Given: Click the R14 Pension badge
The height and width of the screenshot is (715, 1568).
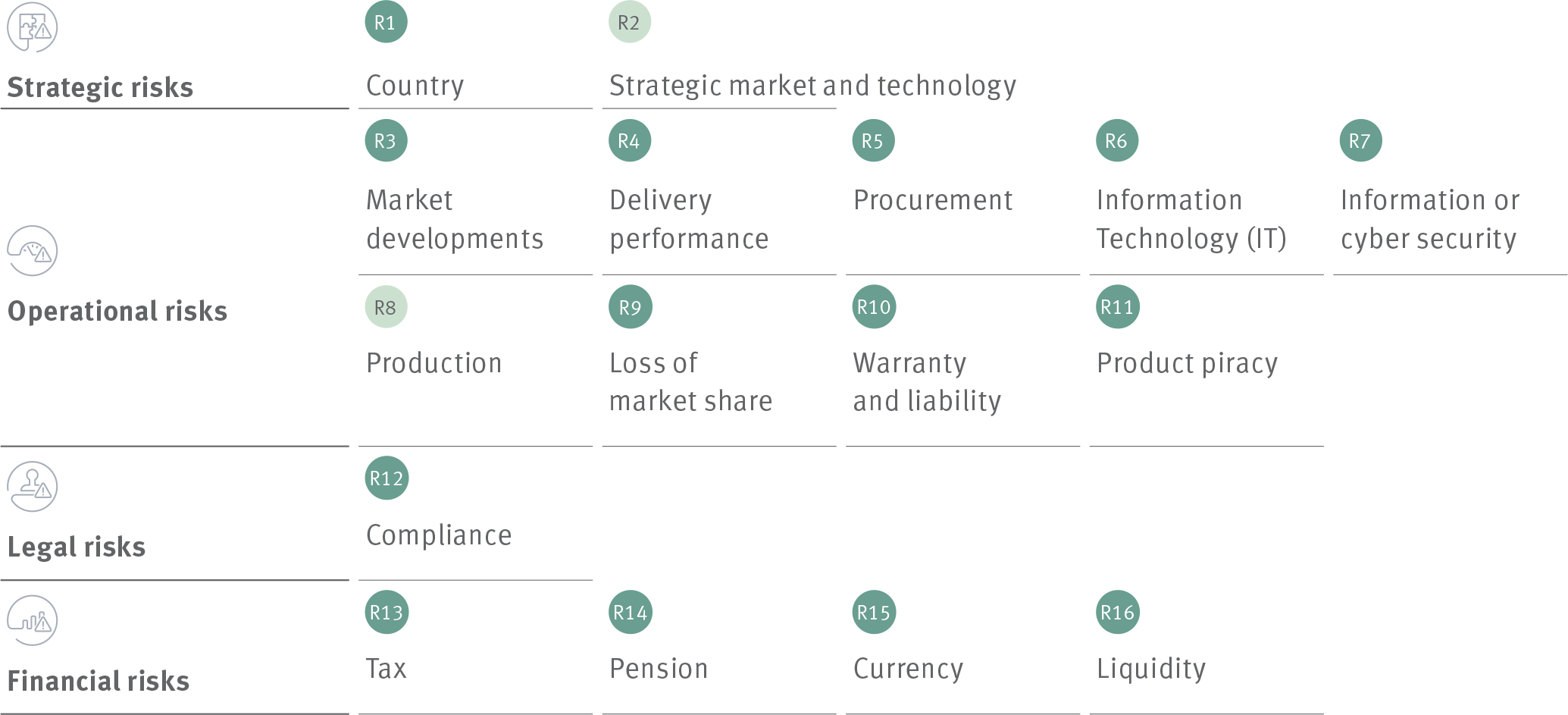Looking at the screenshot, I should 631,612.
